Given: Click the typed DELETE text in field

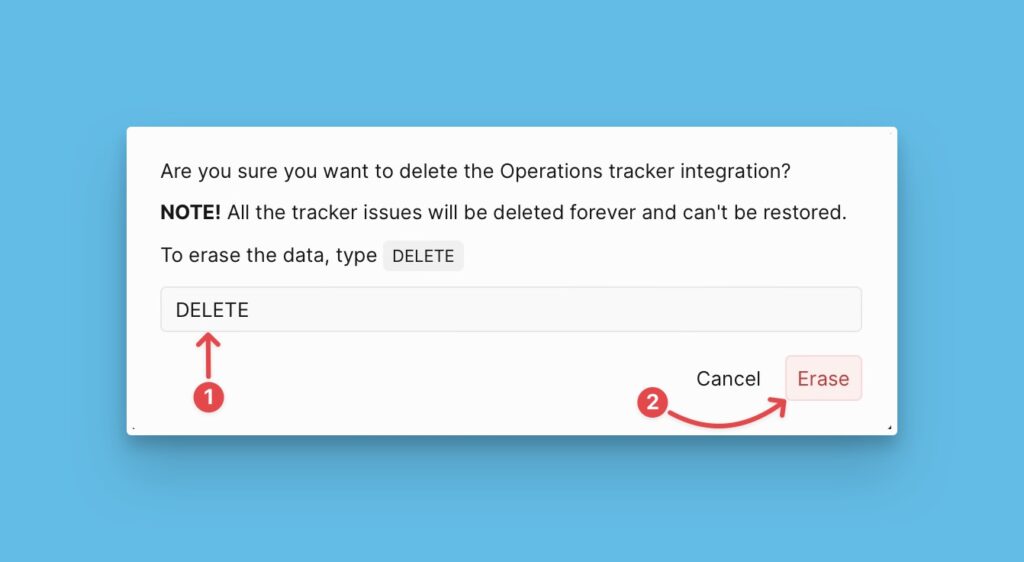Looking at the screenshot, I should [212, 310].
